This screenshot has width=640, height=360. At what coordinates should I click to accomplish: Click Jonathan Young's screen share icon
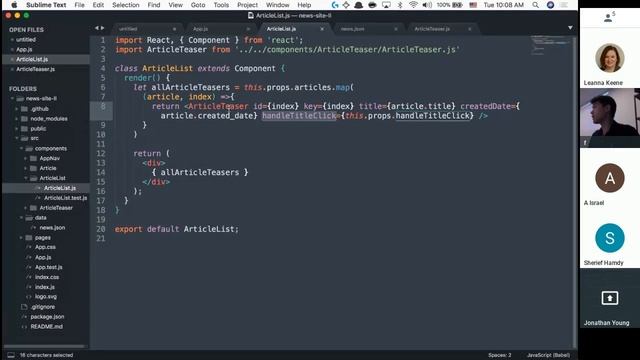(x=610, y=298)
